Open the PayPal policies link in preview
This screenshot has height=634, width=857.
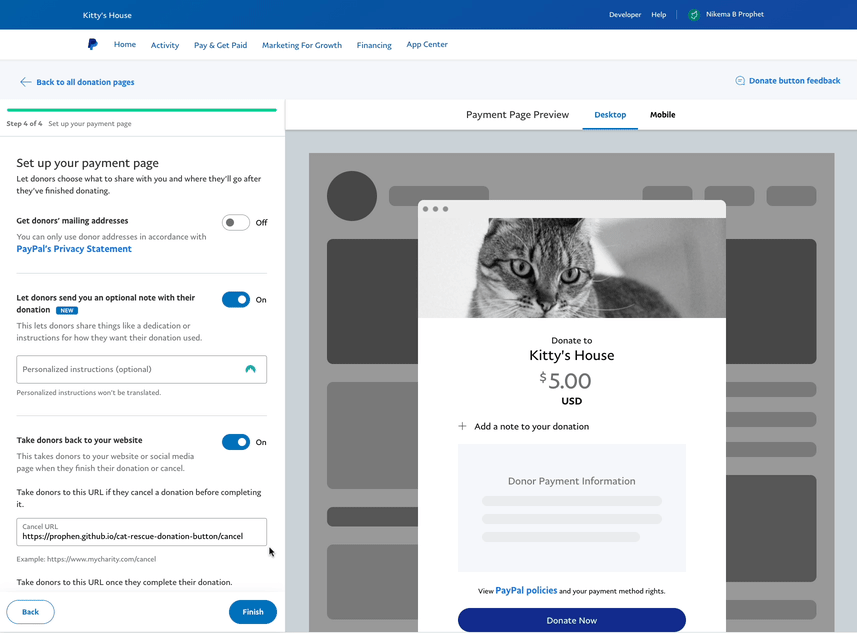click(526, 590)
